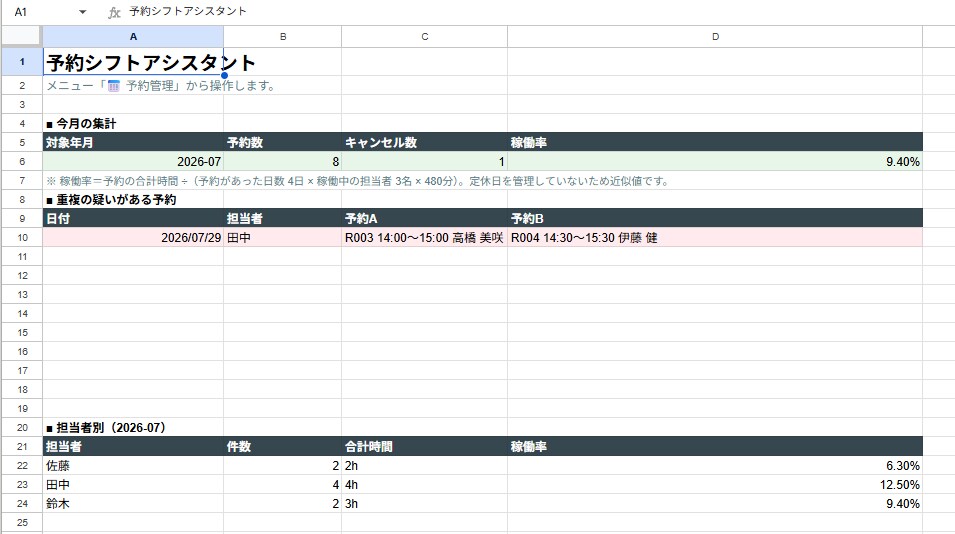Click the 合計時間 header cell
955x534 pixels.
click(x=425, y=446)
